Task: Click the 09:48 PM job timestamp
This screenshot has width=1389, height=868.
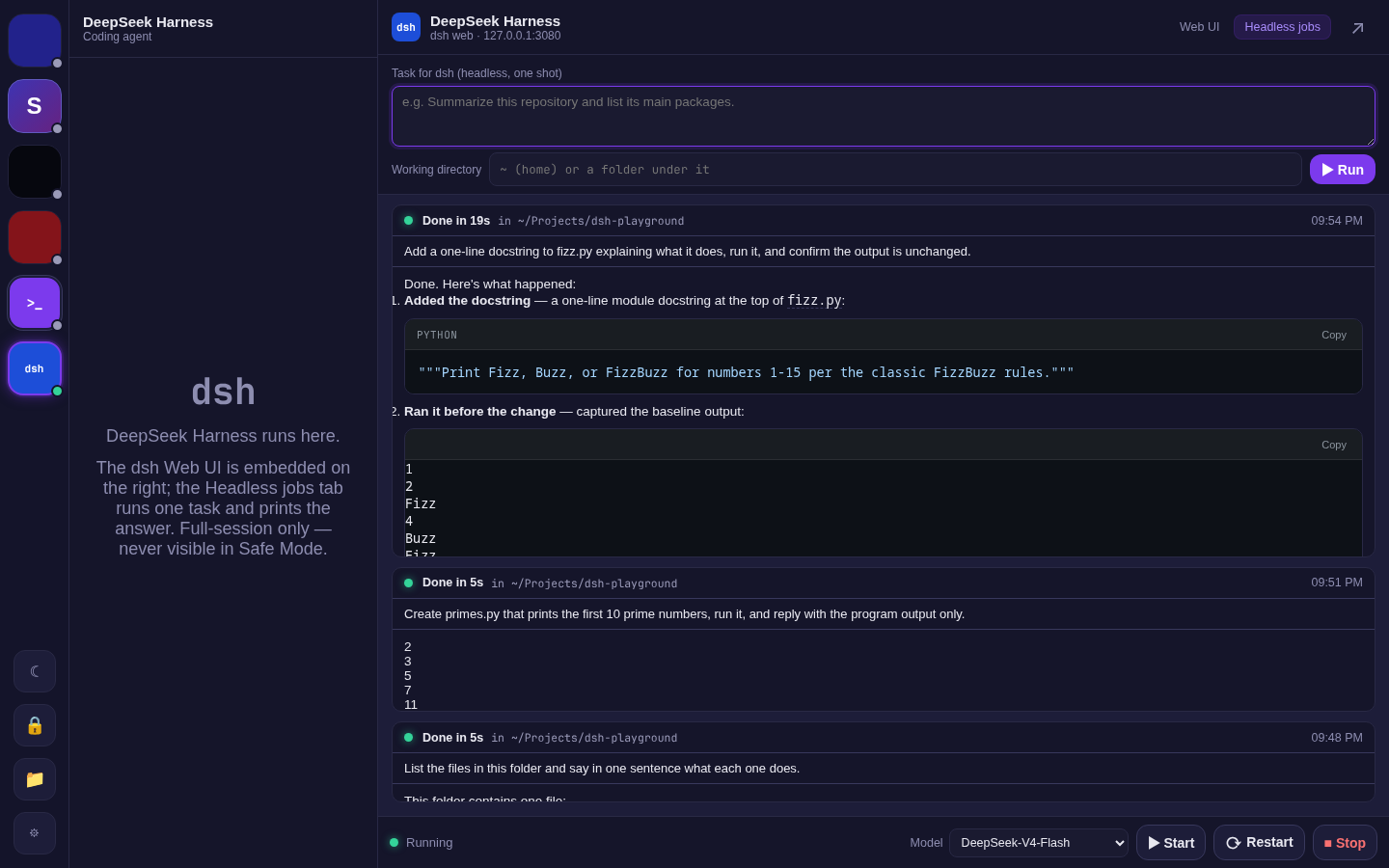Action: [1337, 738]
